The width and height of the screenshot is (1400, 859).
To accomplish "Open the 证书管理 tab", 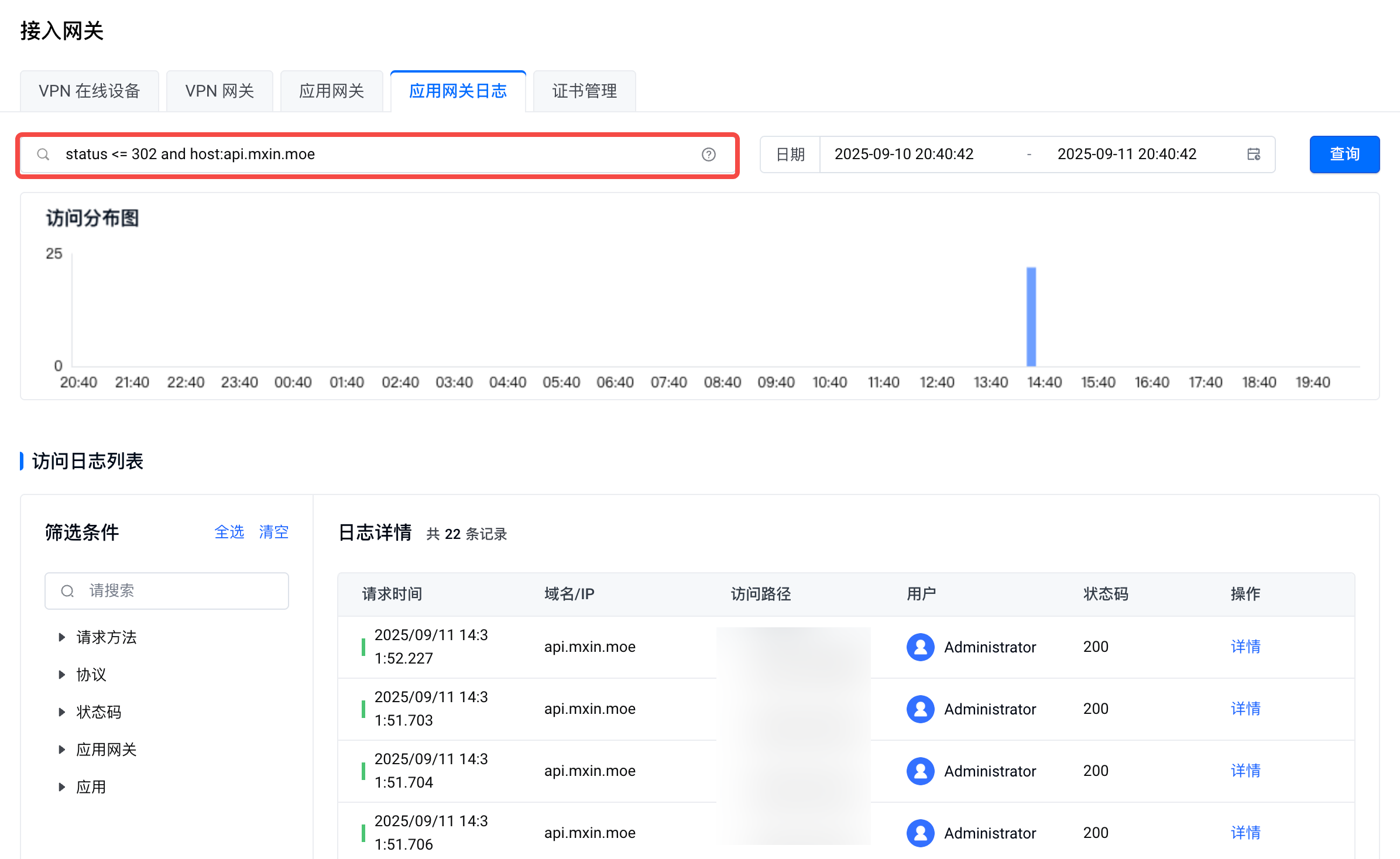I will click(x=584, y=91).
